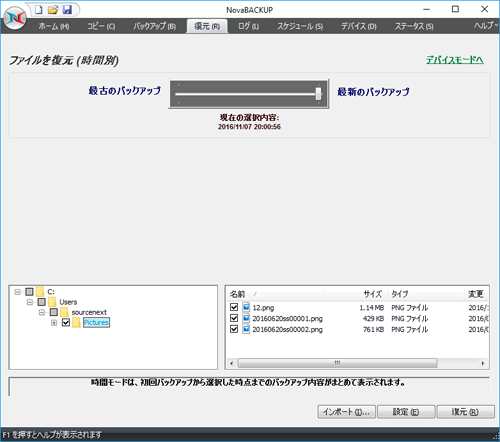This screenshot has height=442, width=500.
Task: Click the 最古のバックアップ label
Action: point(125,91)
